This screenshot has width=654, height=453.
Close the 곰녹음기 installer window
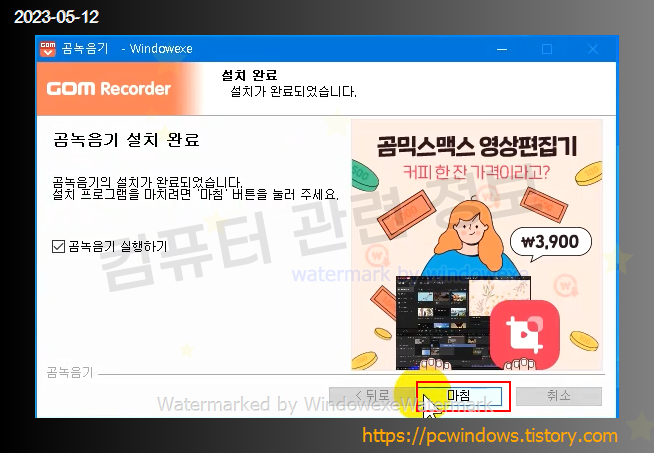point(593,49)
